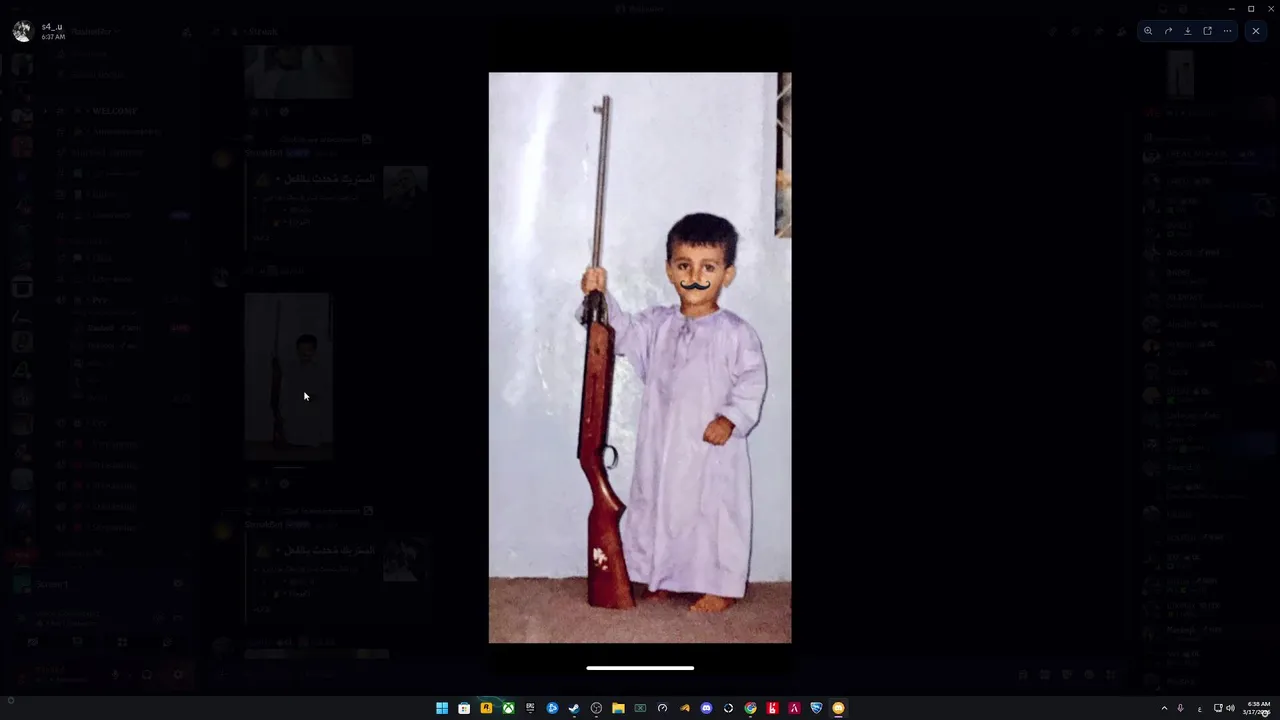Click the s4_u username text
This screenshot has width=1280, height=720.
[52, 27]
